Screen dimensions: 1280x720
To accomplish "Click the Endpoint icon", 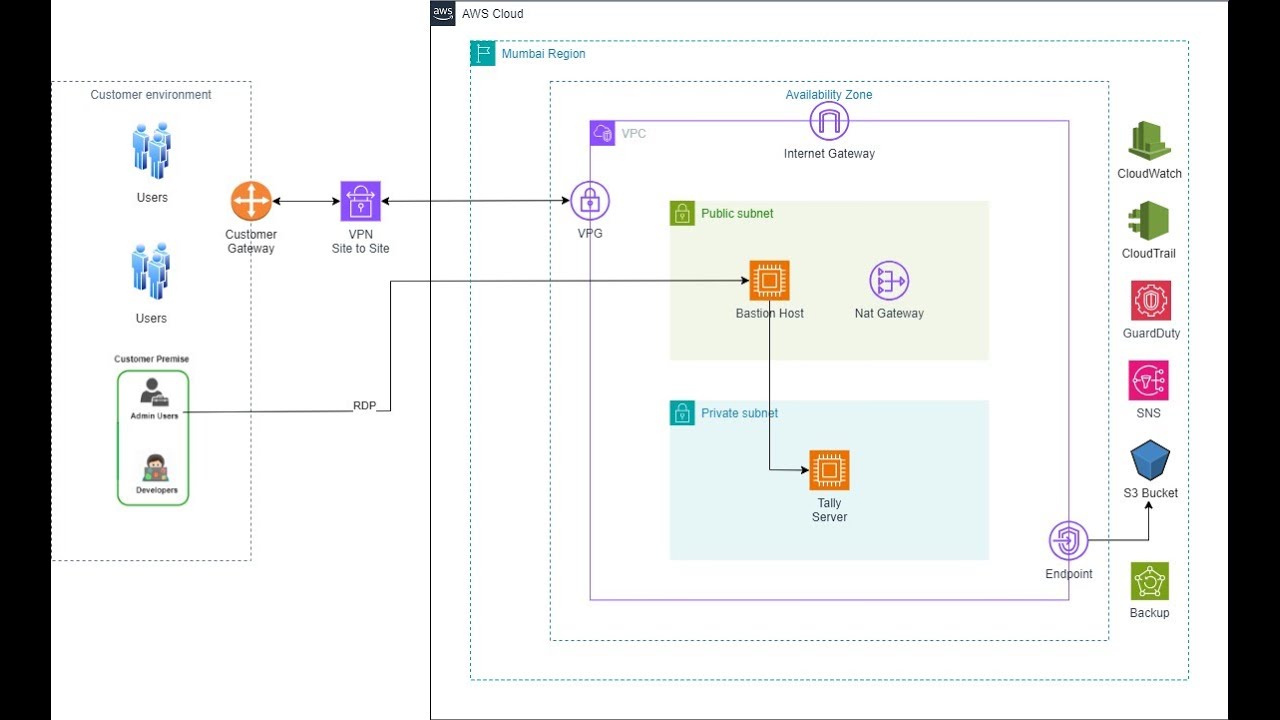I will (1069, 541).
